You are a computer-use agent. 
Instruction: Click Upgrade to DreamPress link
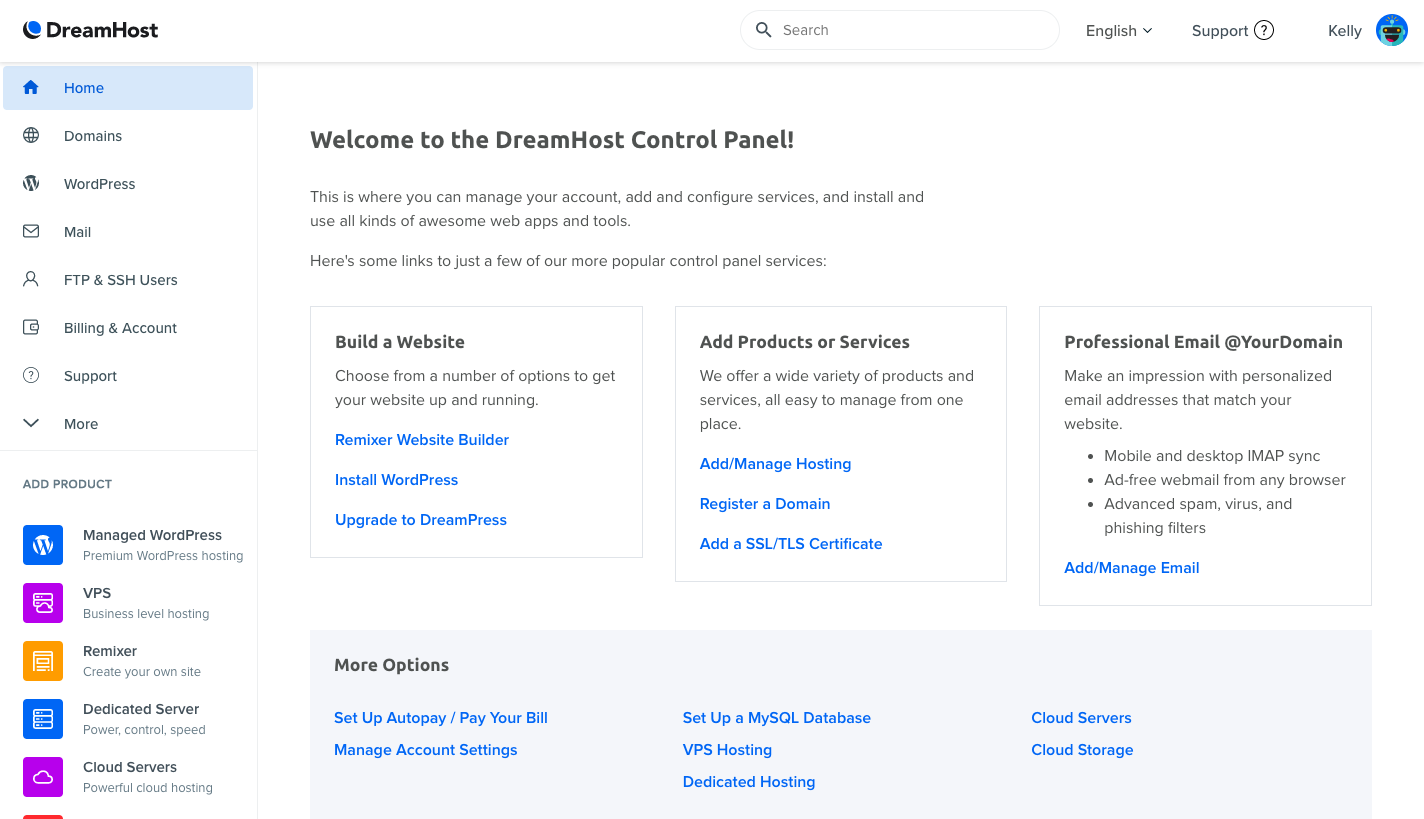[x=421, y=520]
